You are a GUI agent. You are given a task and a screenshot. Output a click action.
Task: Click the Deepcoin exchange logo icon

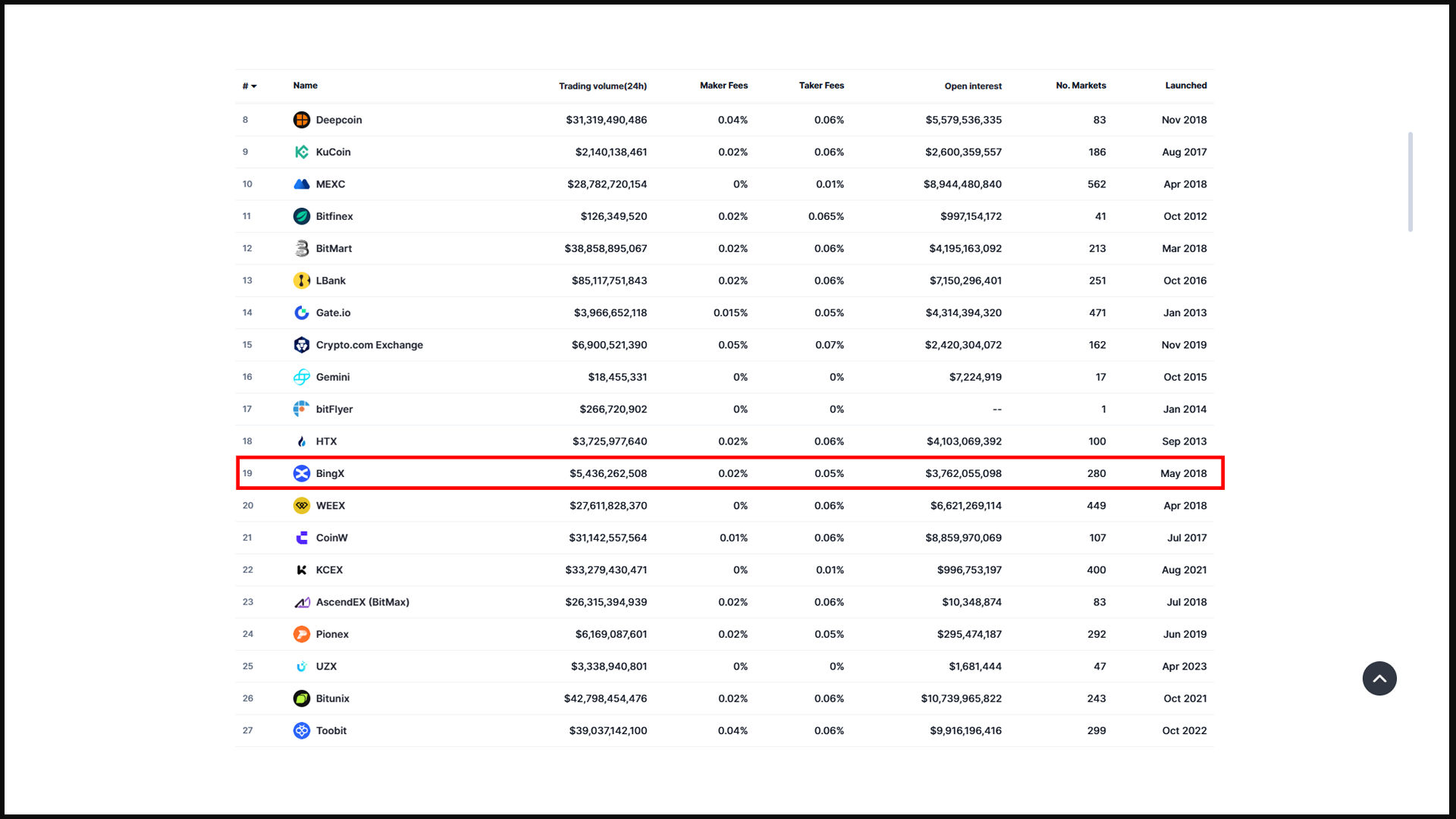pos(301,120)
